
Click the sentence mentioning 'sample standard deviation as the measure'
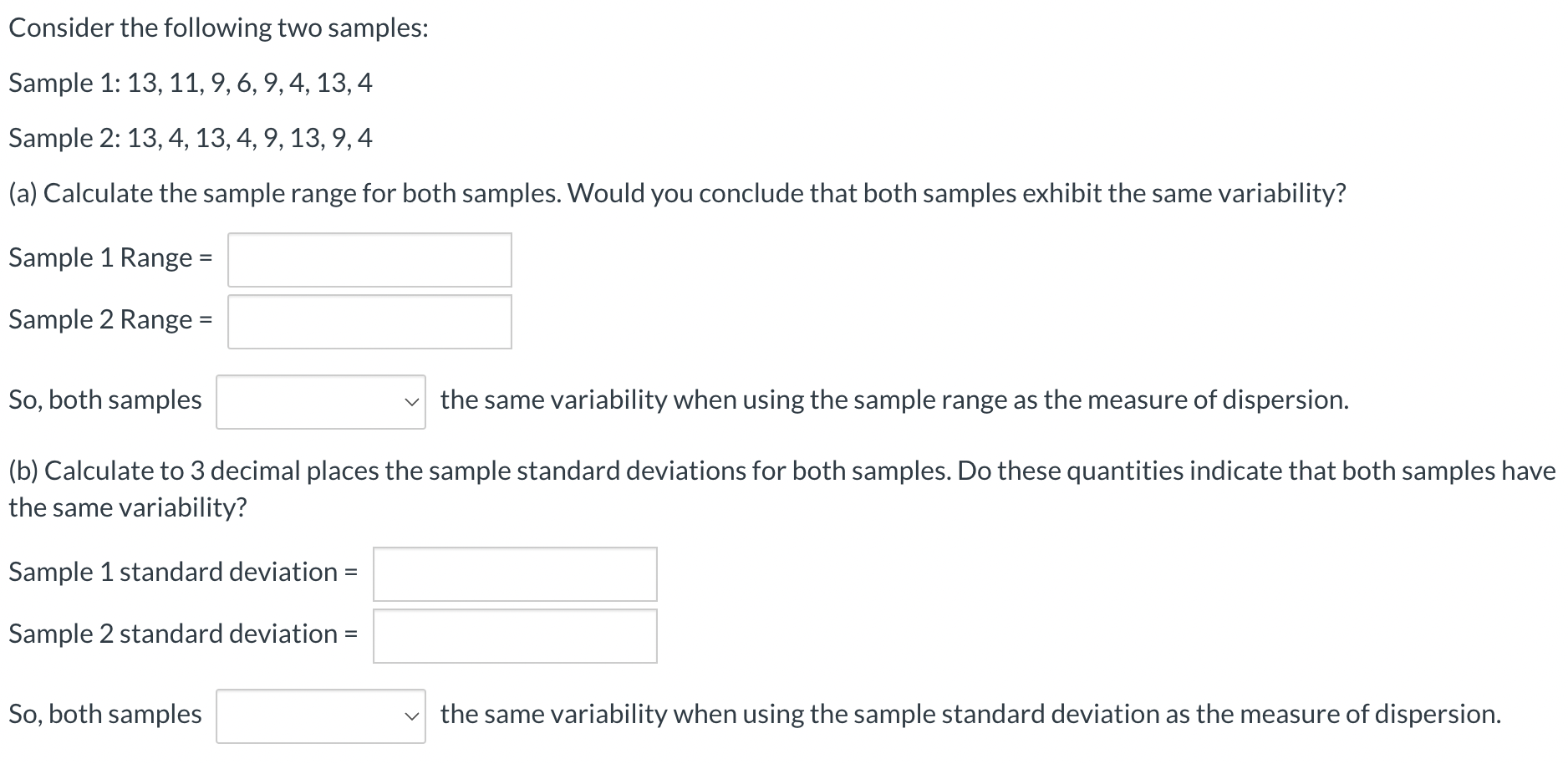tap(970, 714)
